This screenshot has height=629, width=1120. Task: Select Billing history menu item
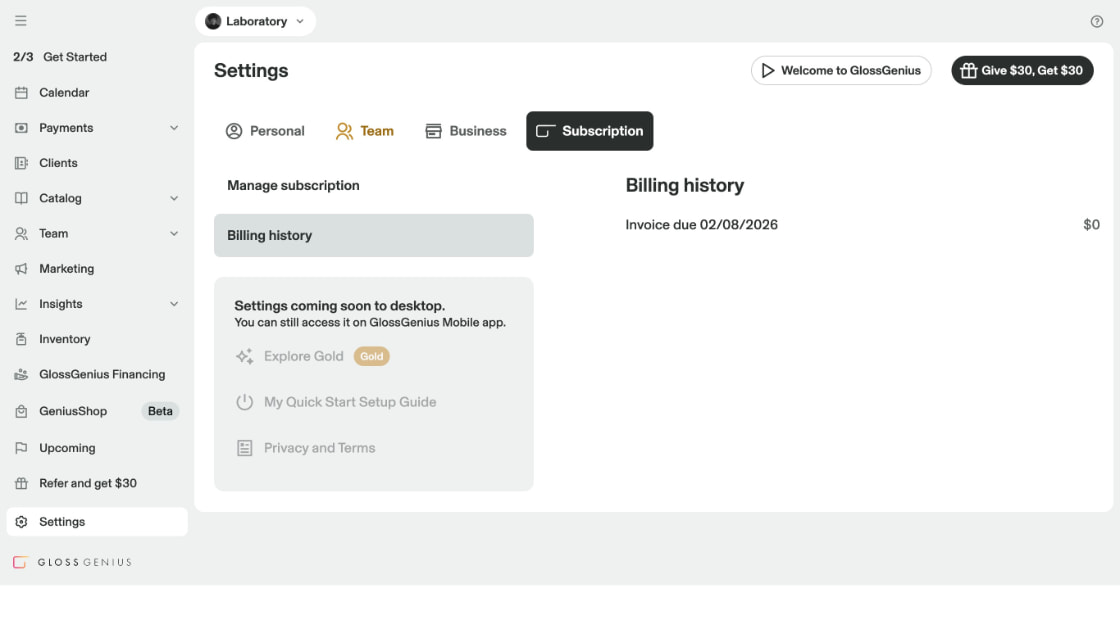[x=374, y=236]
